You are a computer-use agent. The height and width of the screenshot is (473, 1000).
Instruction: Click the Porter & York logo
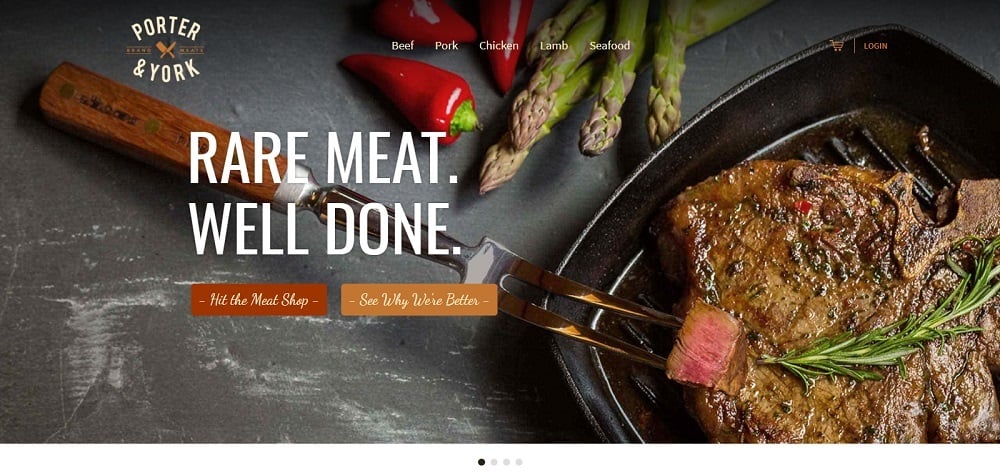tap(165, 50)
